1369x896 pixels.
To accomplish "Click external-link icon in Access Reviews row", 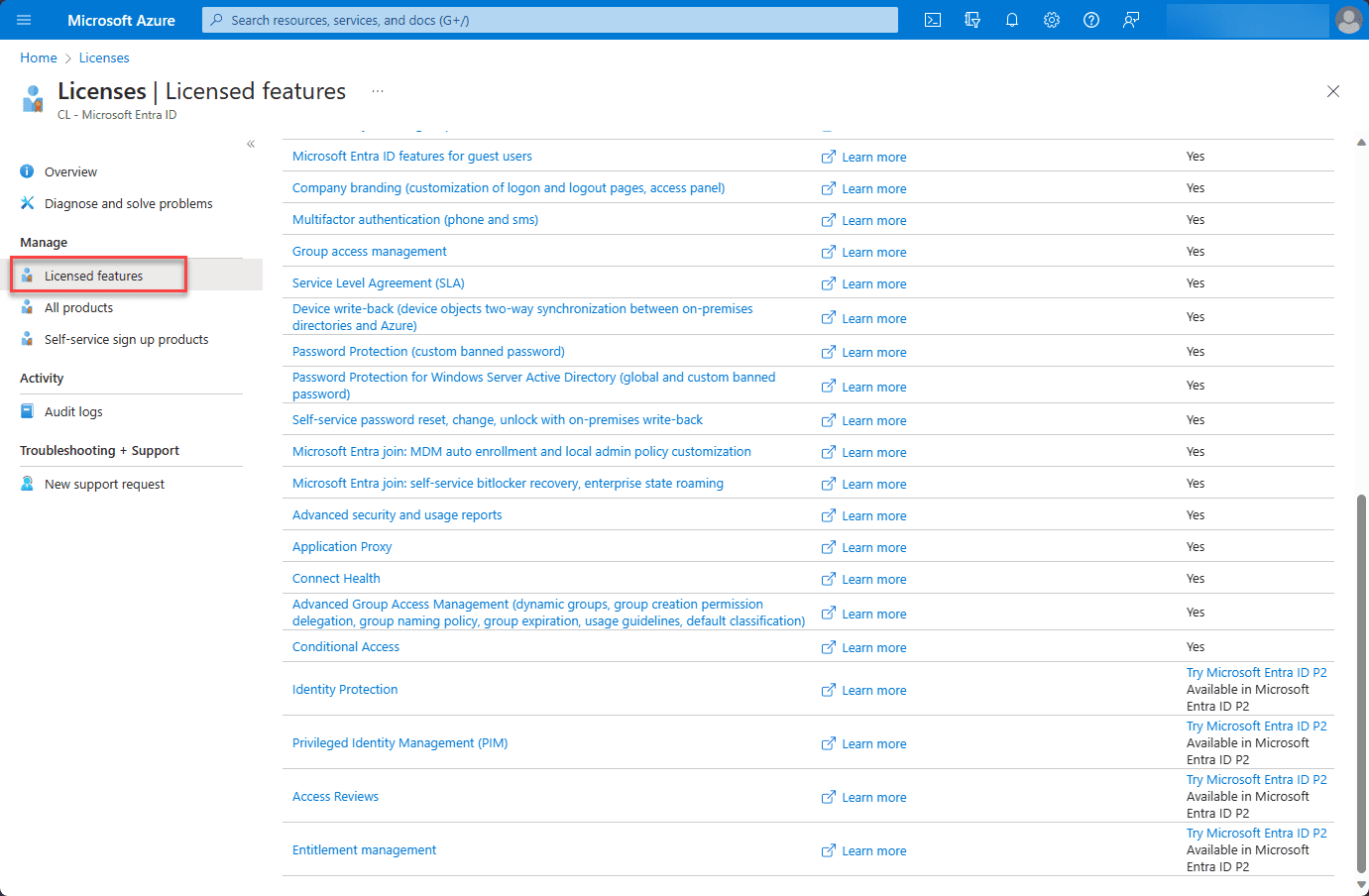I will coord(829,797).
